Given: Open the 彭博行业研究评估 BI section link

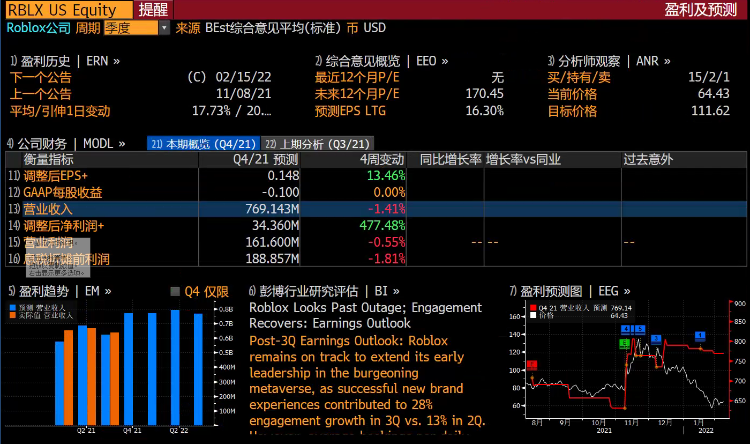Looking at the screenshot, I should [x=324, y=291].
